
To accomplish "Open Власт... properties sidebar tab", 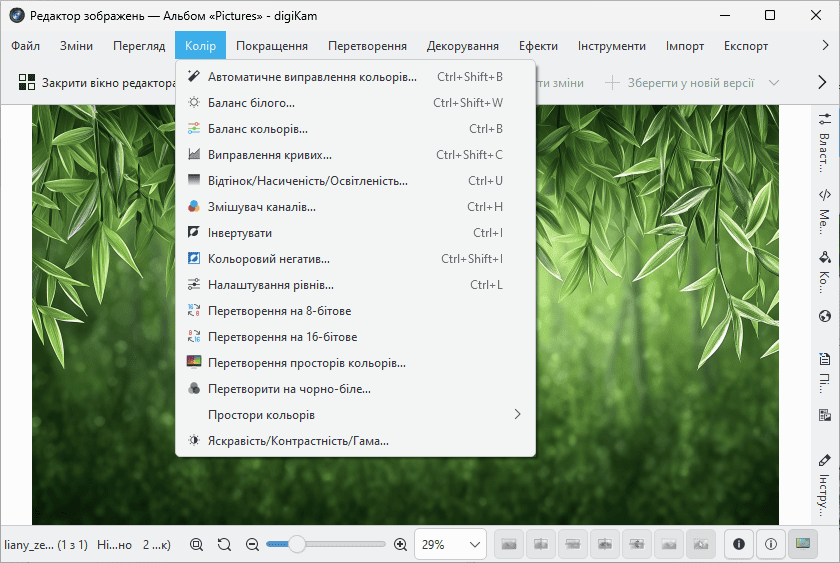I will pos(824,142).
